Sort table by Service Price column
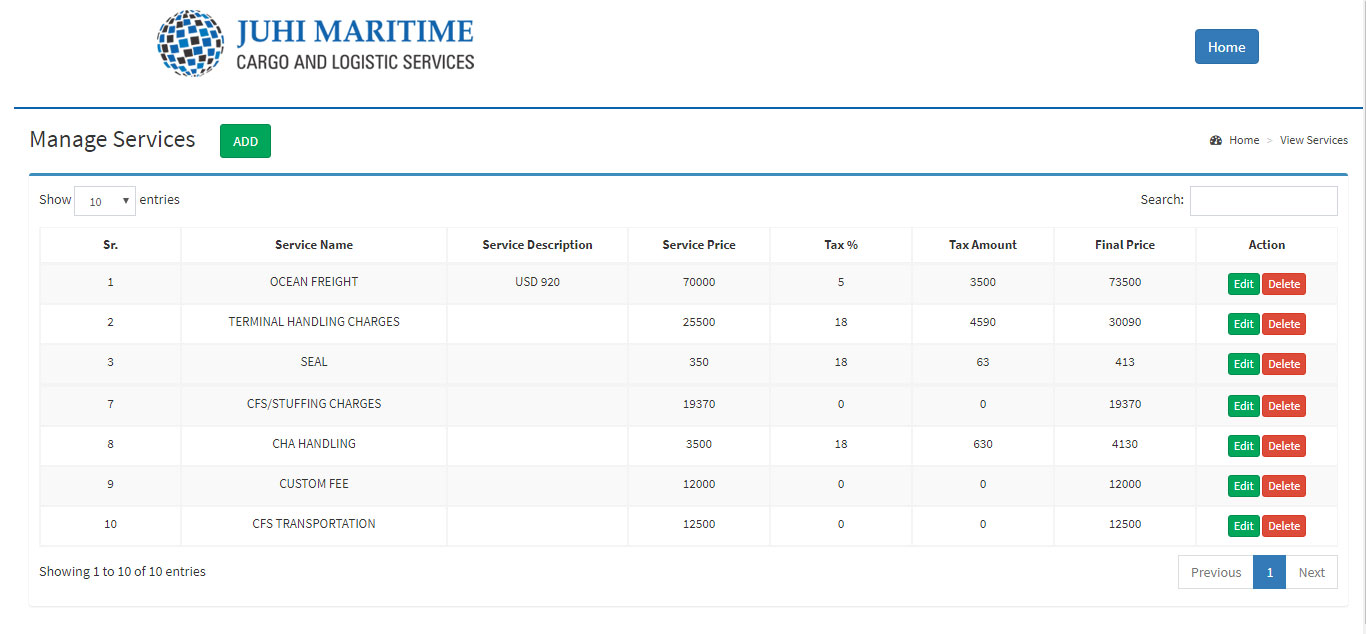 698,245
